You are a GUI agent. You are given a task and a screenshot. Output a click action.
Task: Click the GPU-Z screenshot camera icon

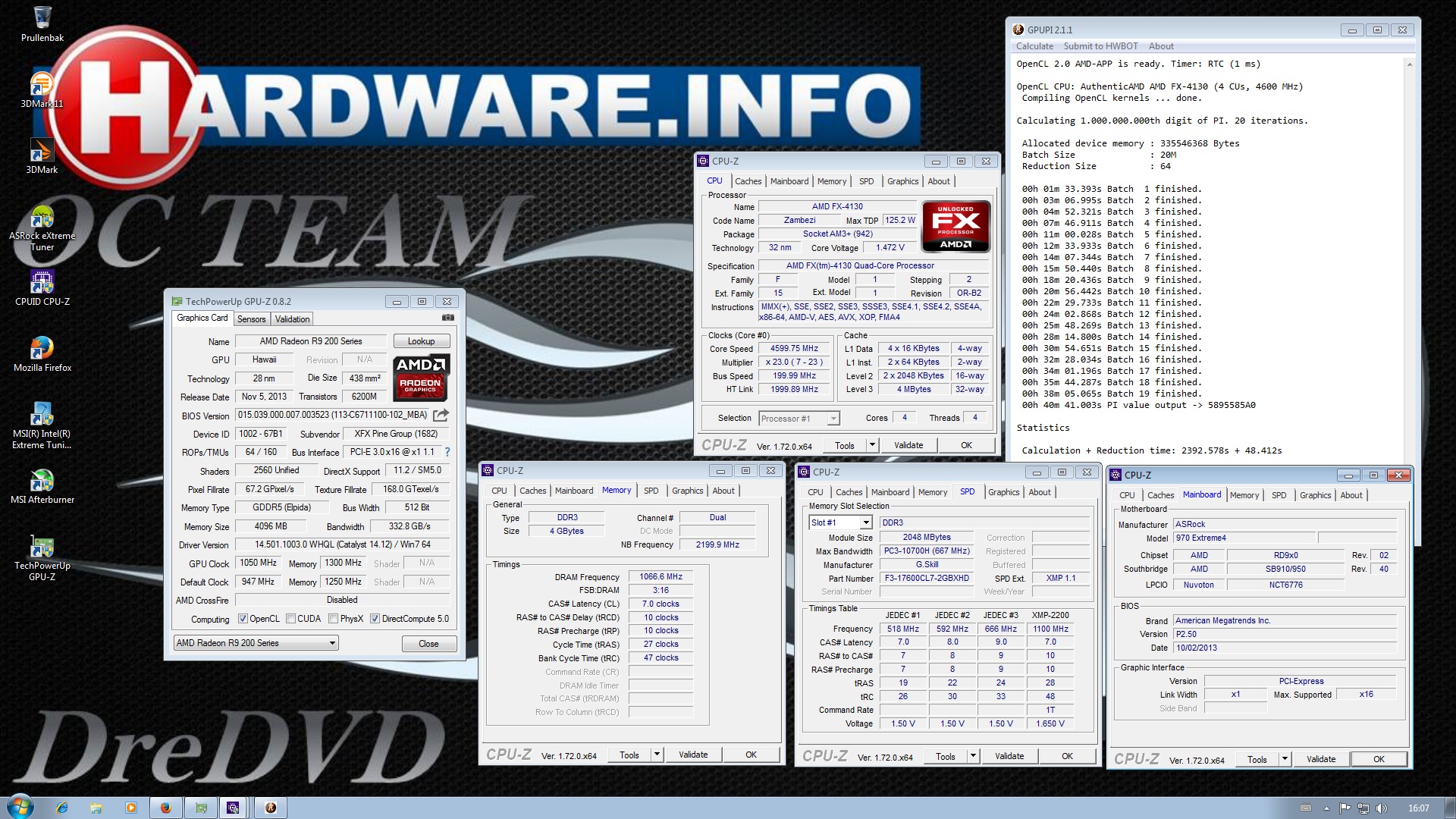tap(448, 318)
